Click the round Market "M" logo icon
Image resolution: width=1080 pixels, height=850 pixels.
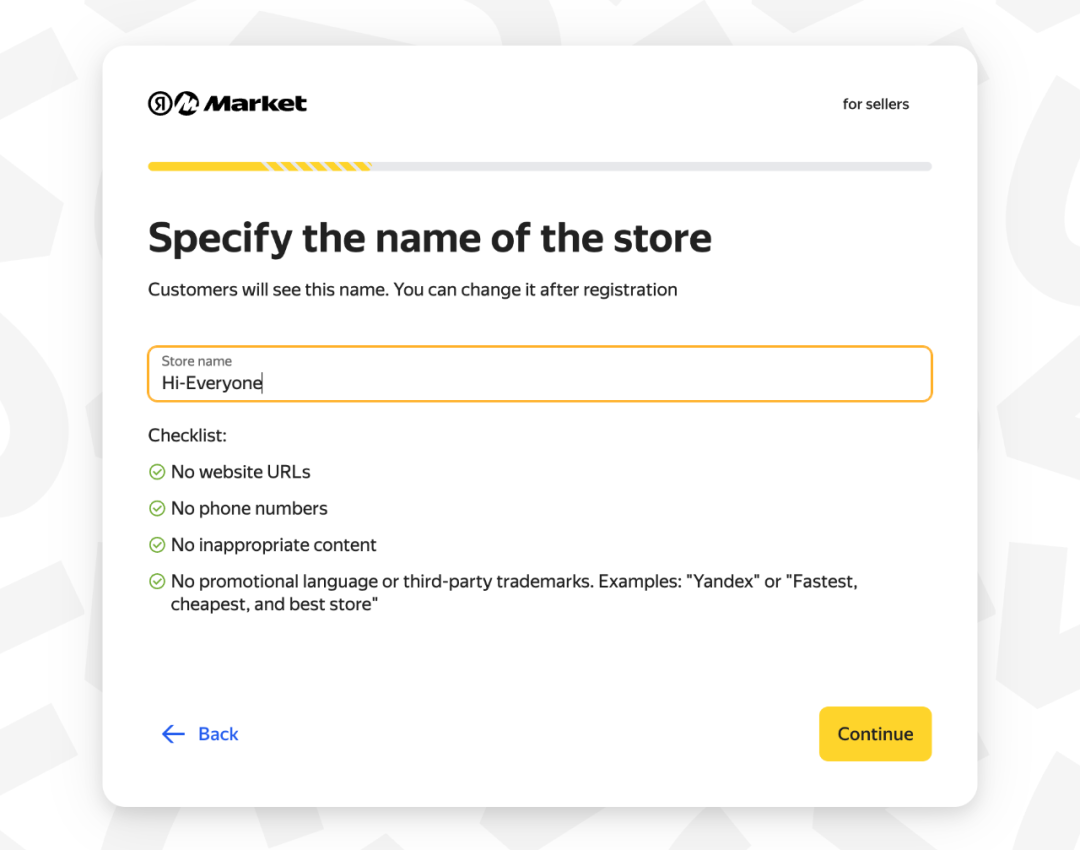tap(187, 104)
